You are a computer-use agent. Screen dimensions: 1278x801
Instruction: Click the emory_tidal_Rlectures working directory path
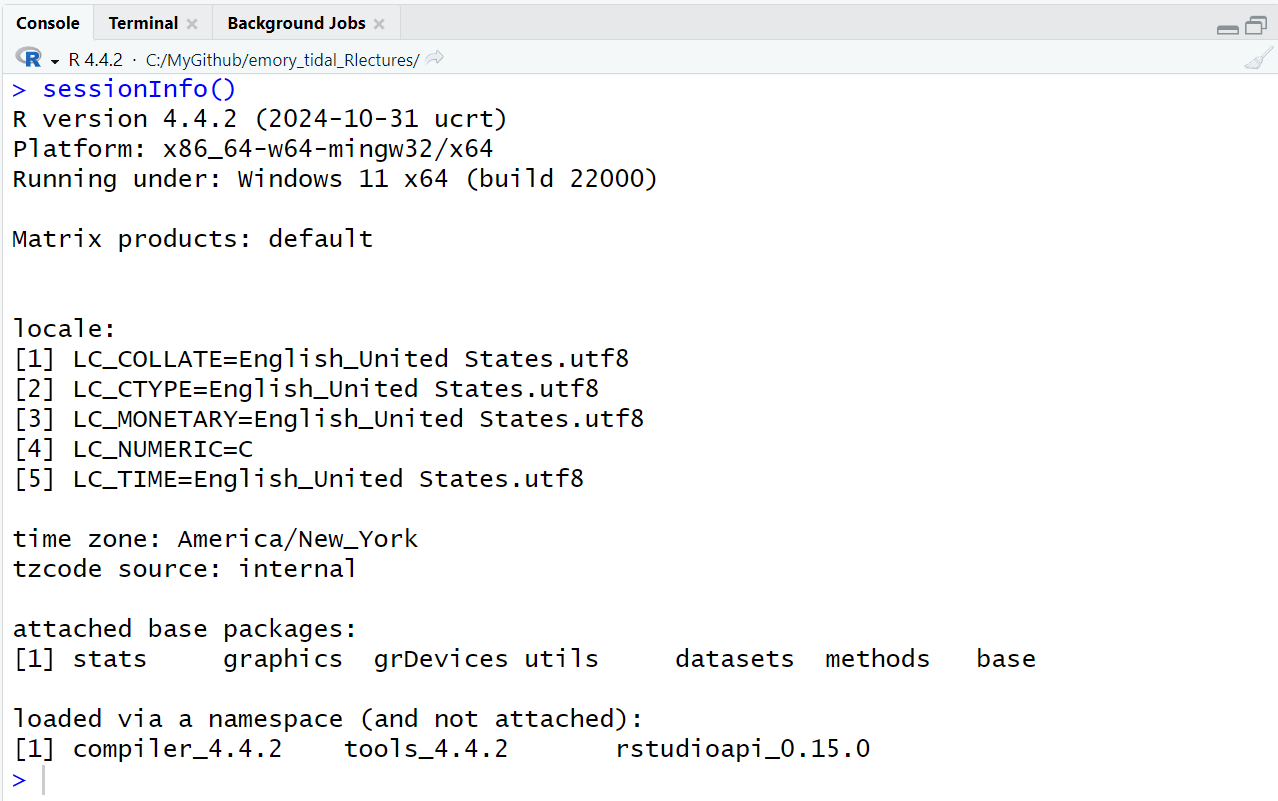[x=282, y=60]
